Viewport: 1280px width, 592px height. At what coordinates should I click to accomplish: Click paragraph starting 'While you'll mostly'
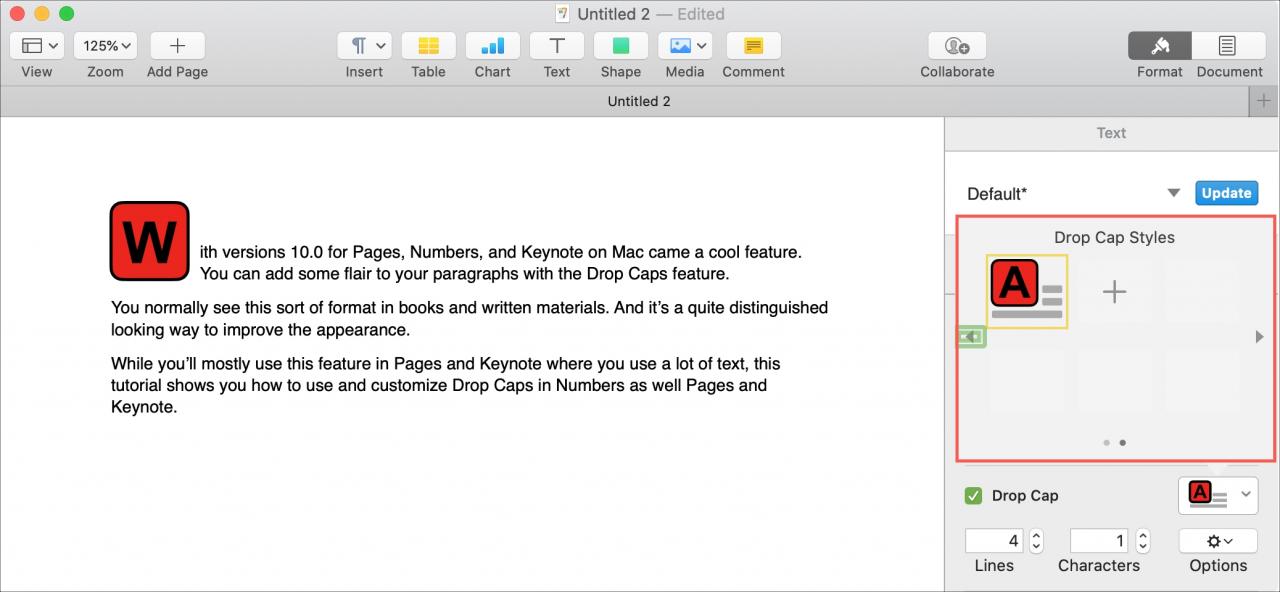(446, 386)
